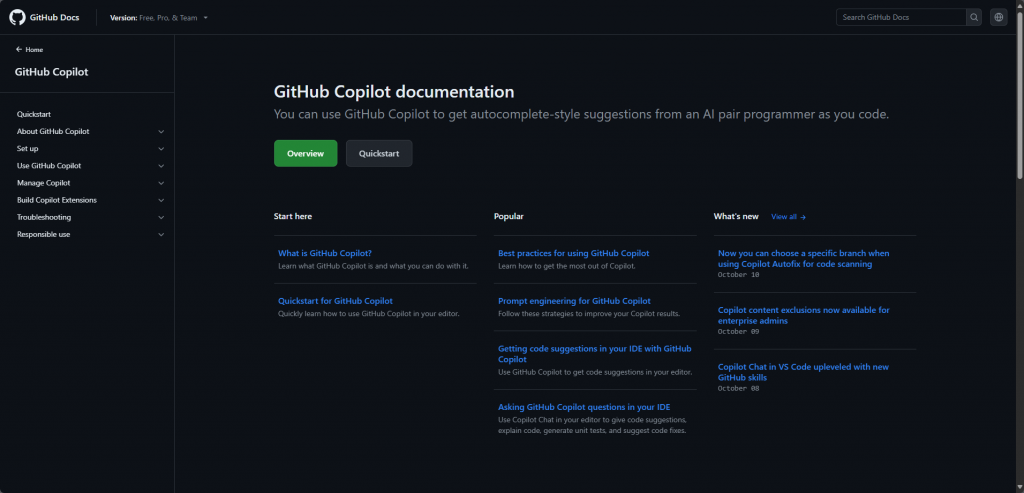This screenshot has height=493, width=1024.
Task: Click the search magnifier icon button
Action: pyautogui.click(x=974, y=18)
